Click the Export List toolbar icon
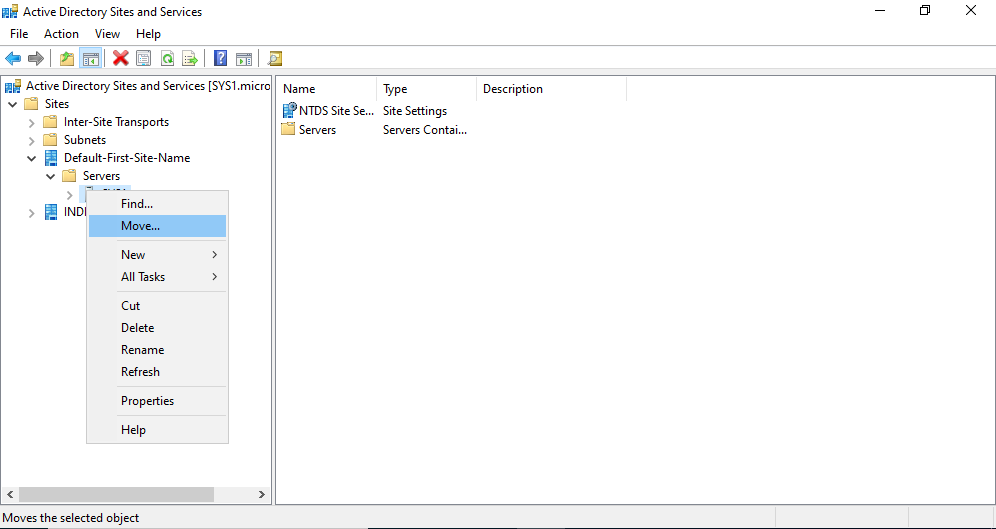 (x=190, y=59)
